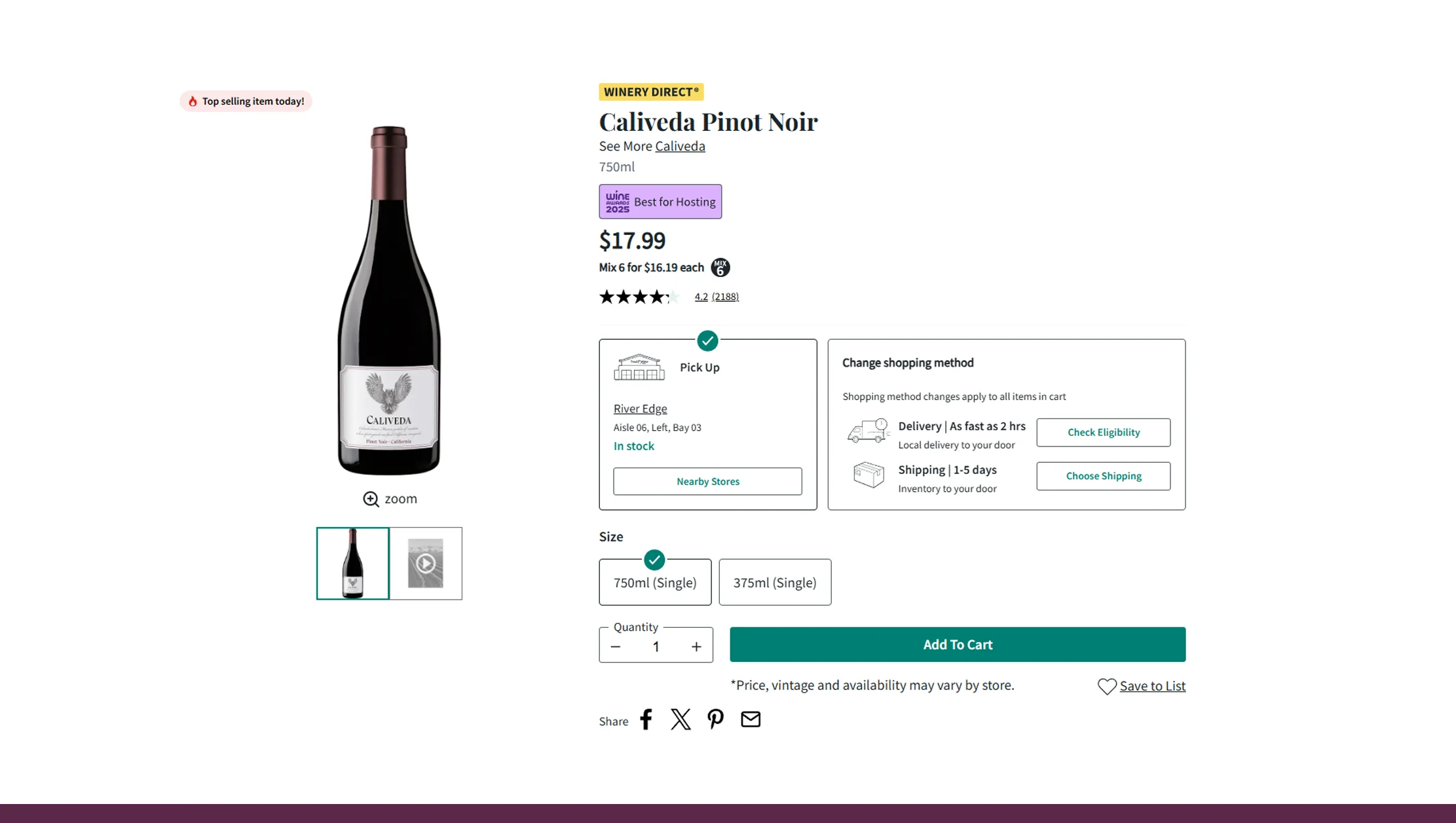Click the heart Save to List icon
Image resolution: width=1456 pixels, height=823 pixels.
coord(1107,686)
